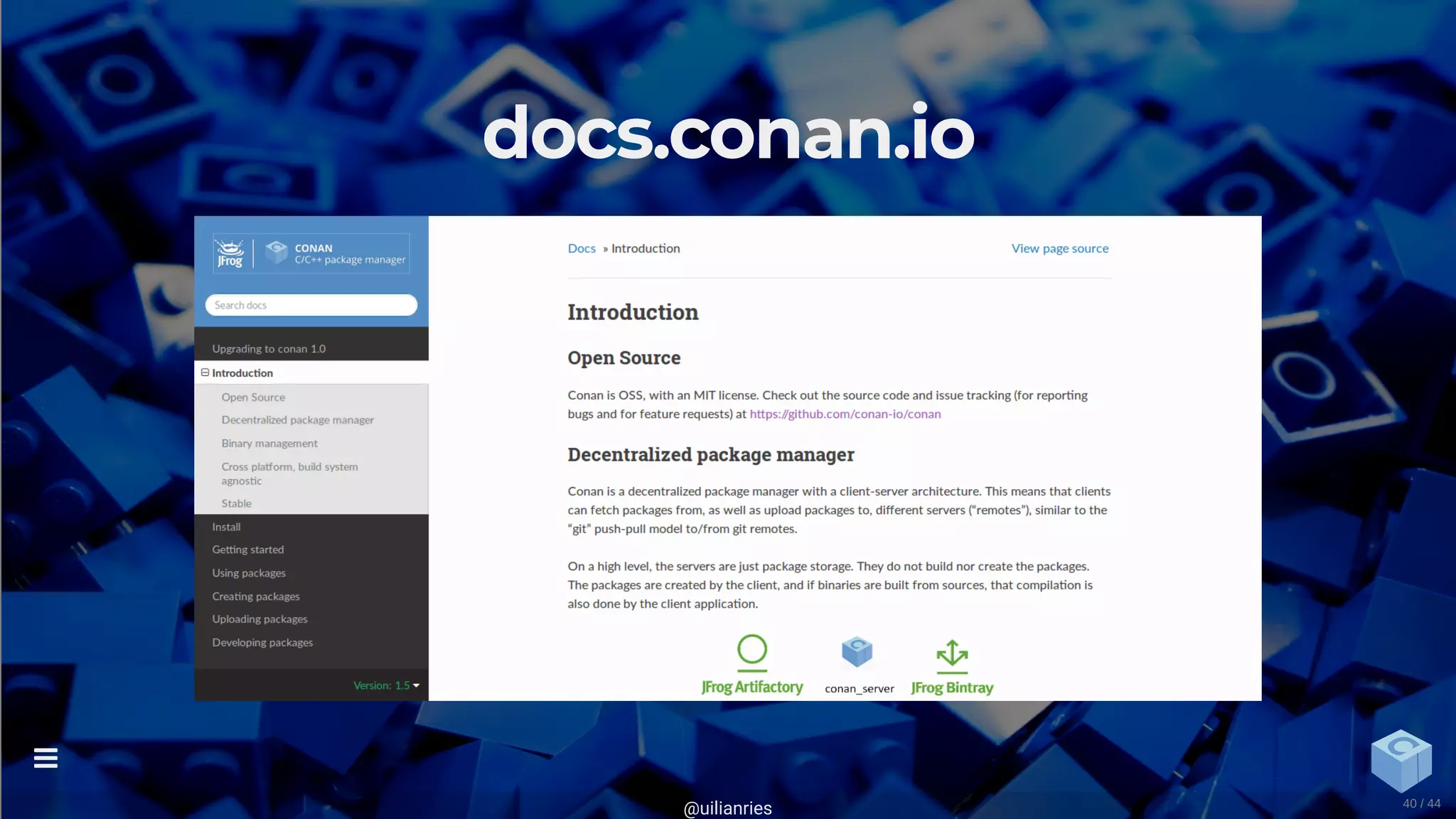This screenshot has width=1456, height=819.
Task: Open the Using packages section
Action: point(249,573)
